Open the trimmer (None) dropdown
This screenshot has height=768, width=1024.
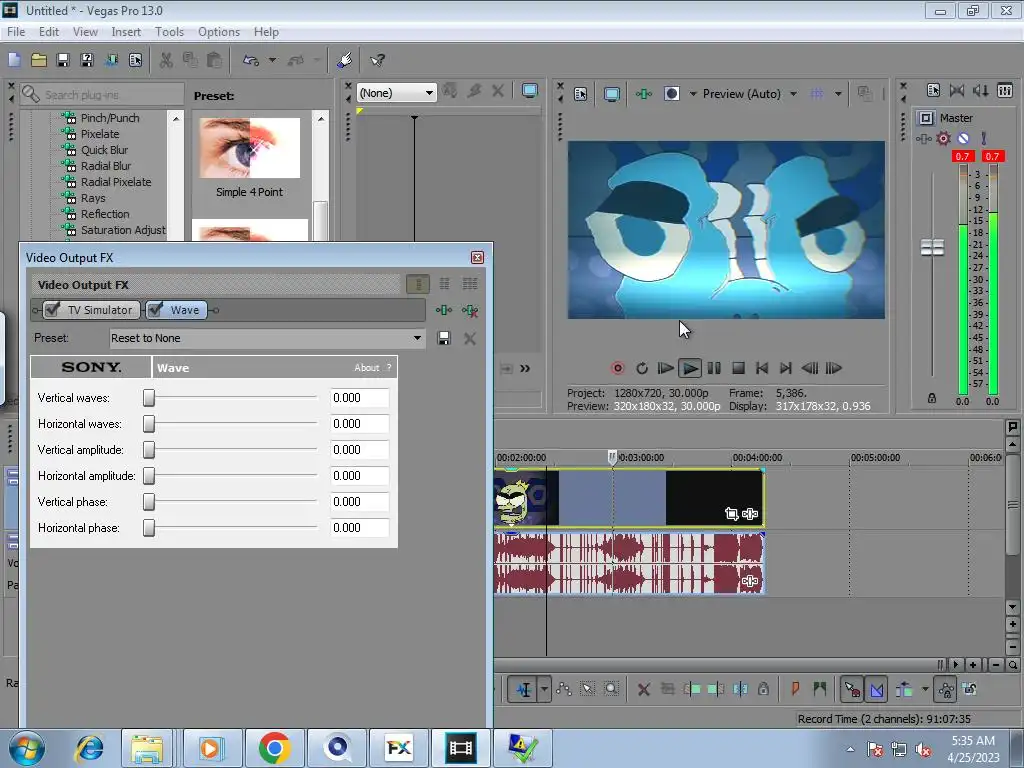click(x=429, y=93)
